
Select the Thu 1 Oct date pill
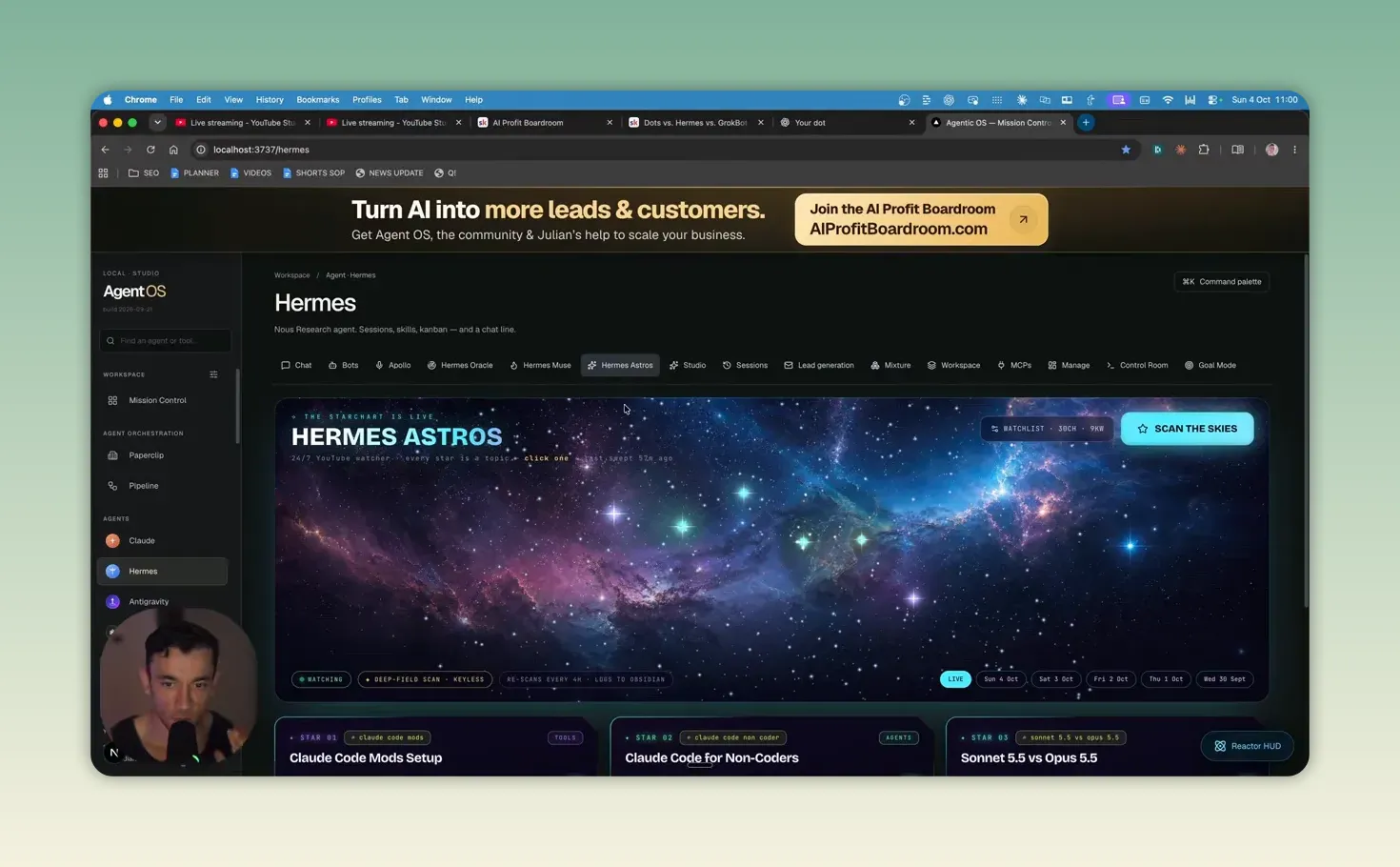pos(1166,679)
